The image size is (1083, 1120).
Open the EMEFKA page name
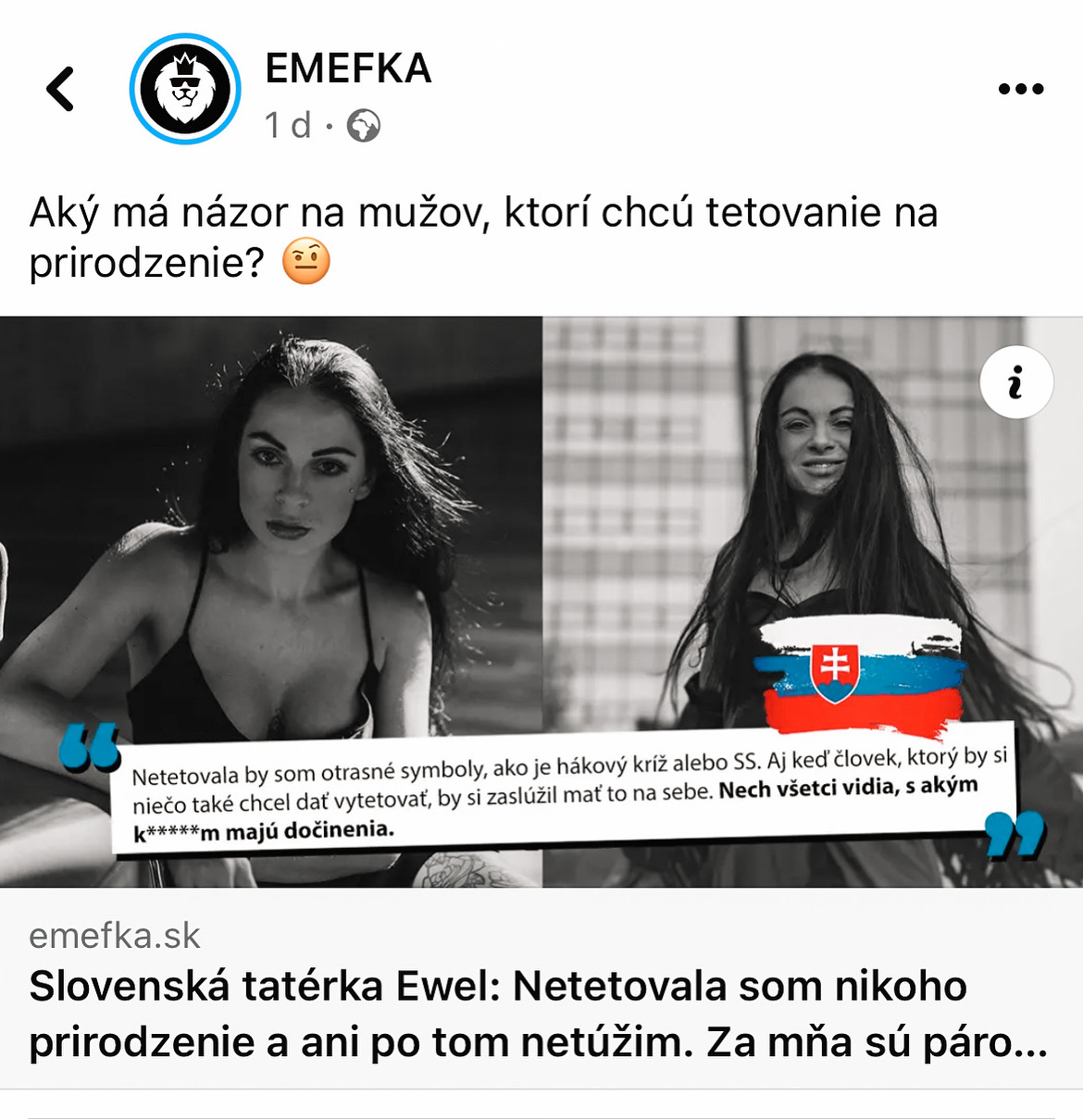(x=349, y=68)
